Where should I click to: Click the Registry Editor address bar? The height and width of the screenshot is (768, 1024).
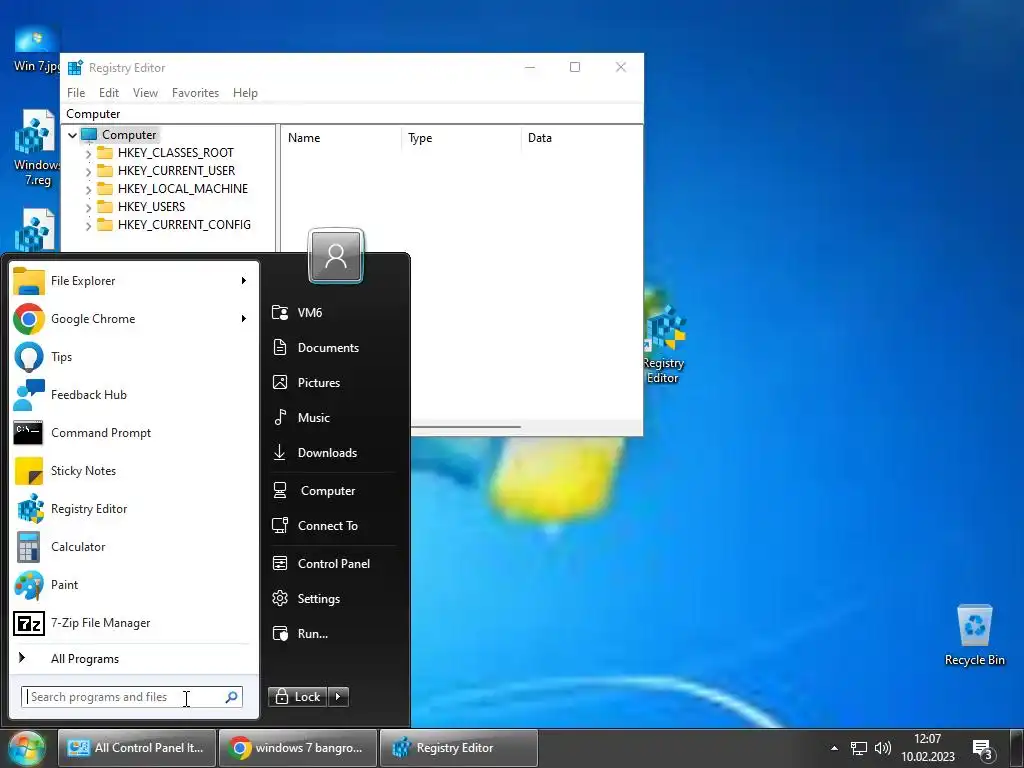pos(351,114)
